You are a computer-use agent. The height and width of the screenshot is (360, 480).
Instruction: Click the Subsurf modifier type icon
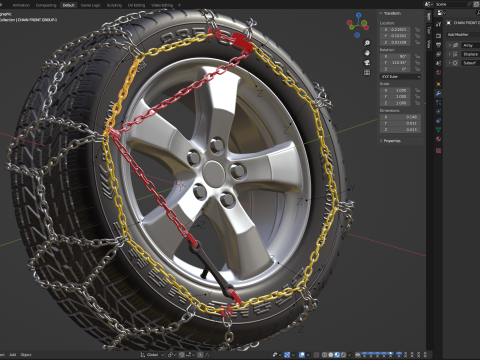pyautogui.click(x=456, y=63)
